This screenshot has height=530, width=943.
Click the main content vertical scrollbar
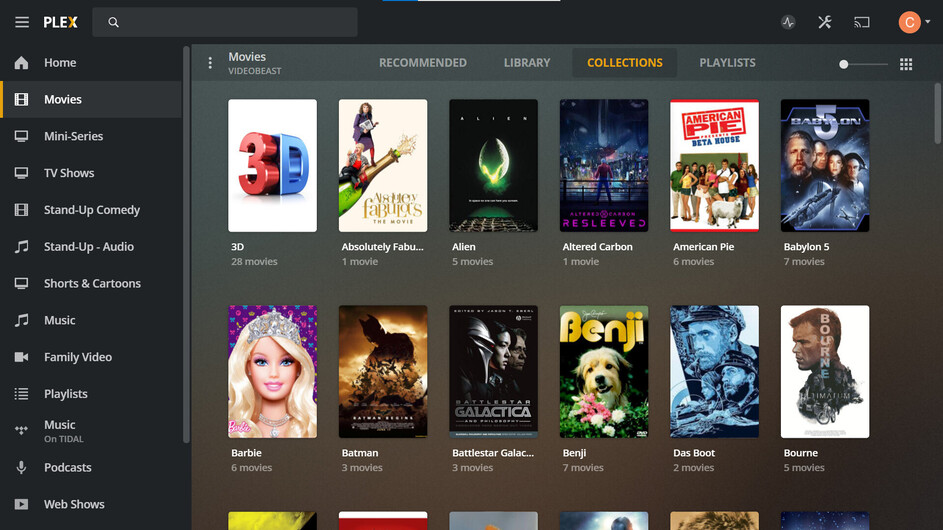pyautogui.click(x=938, y=113)
